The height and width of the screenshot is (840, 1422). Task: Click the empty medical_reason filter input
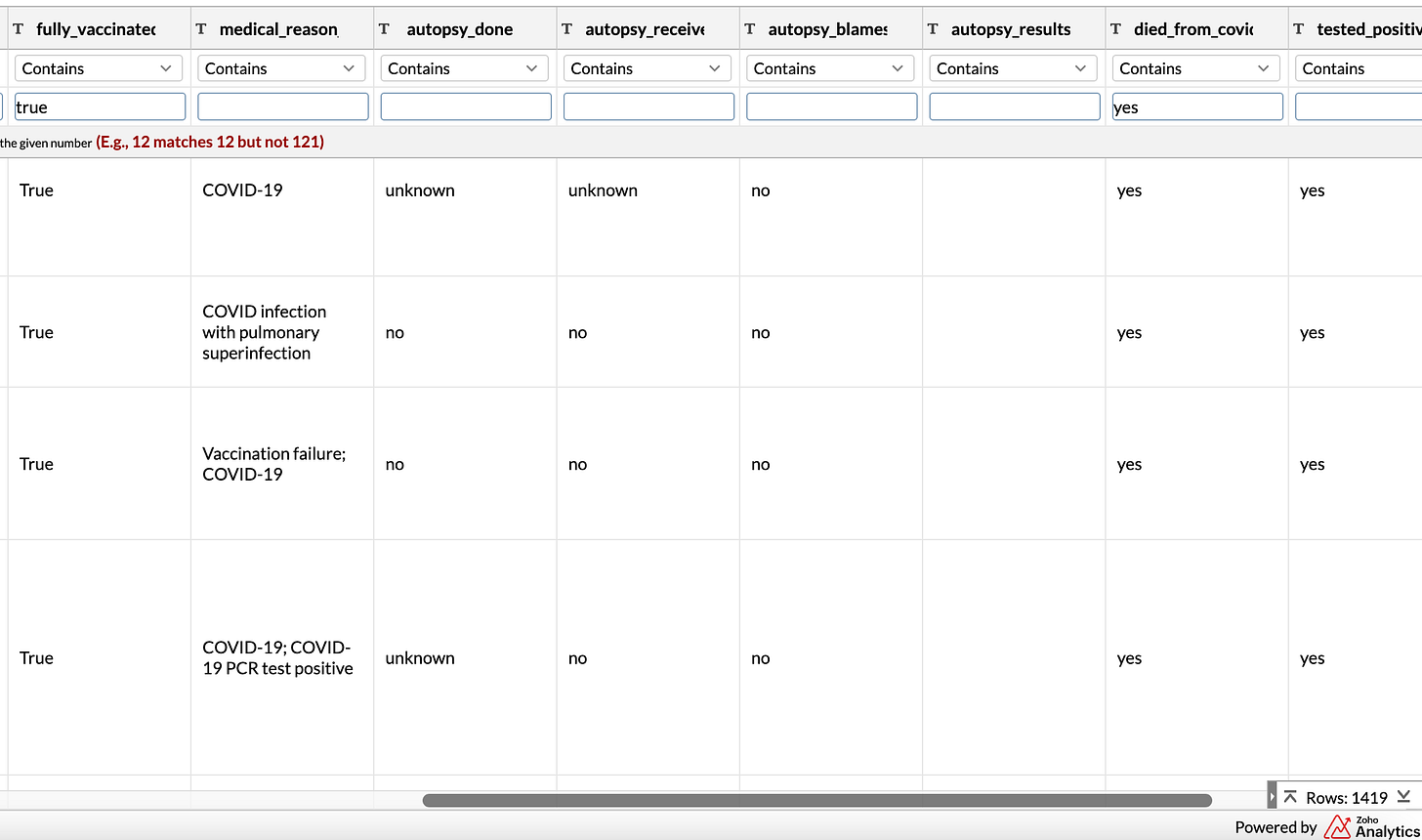283,107
